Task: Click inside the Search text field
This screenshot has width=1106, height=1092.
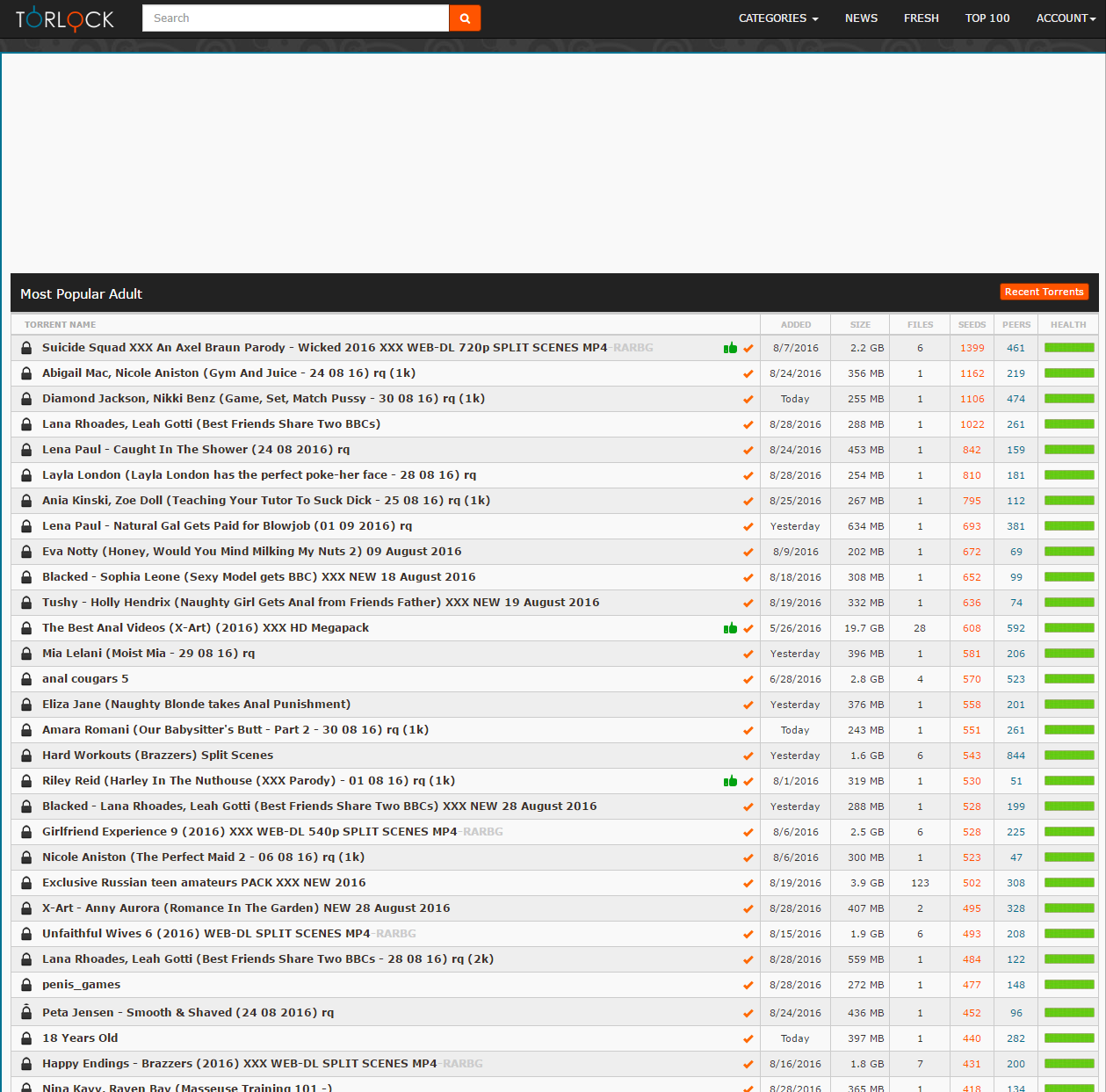Action: pos(295,18)
